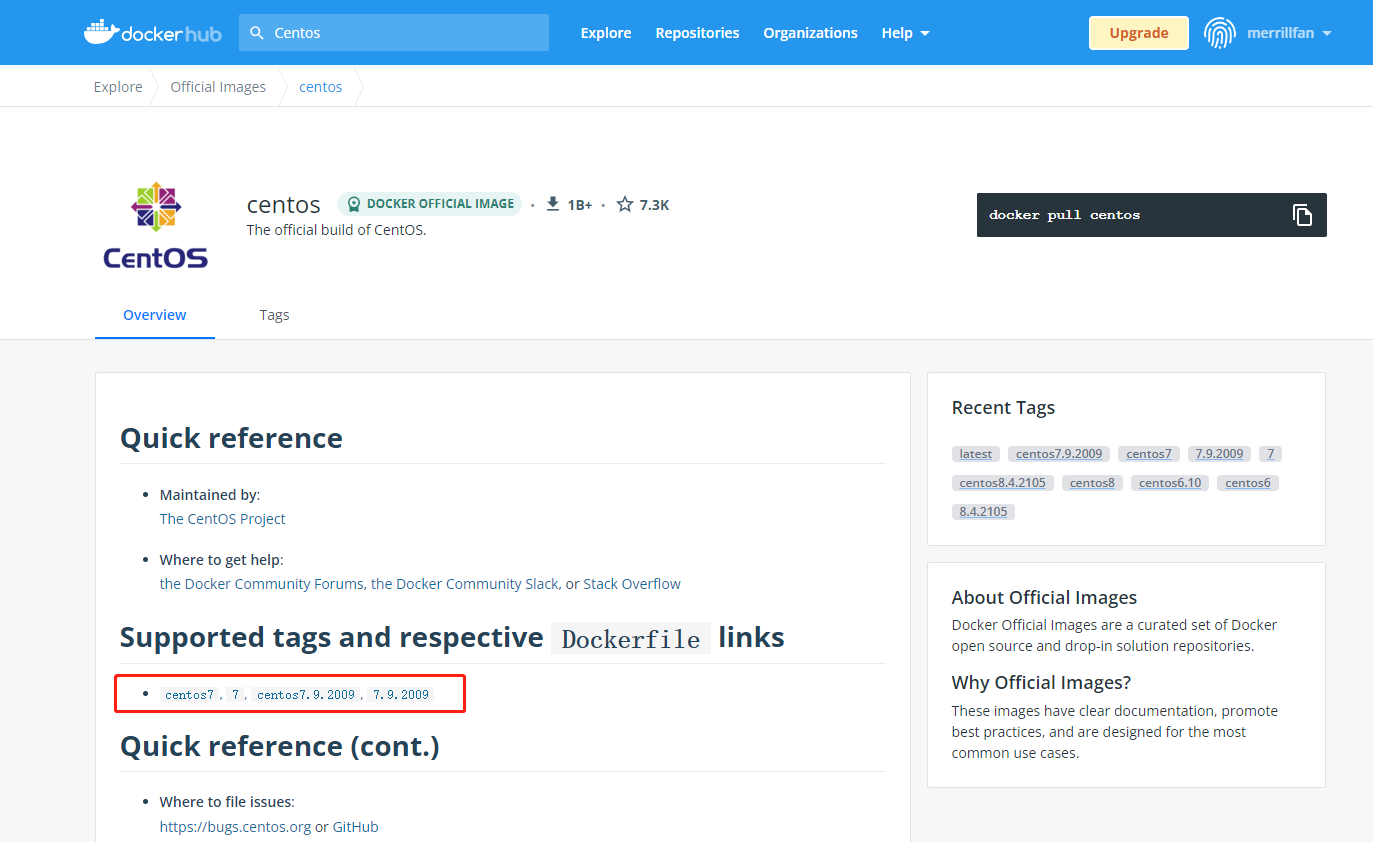Click the Quick reference (cont.) heading
Image resolution: width=1373 pixels, height=842 pixels.
point(280,746)
